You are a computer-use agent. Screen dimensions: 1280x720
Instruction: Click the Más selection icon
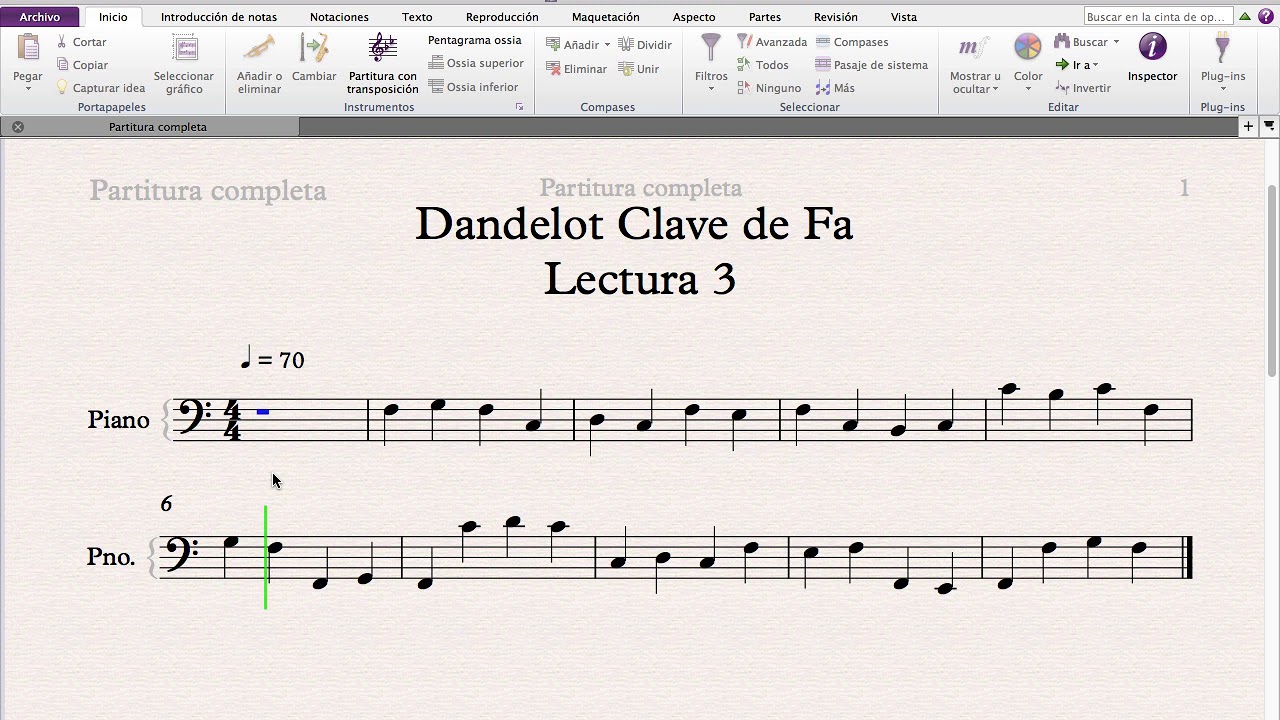[823, 88]
